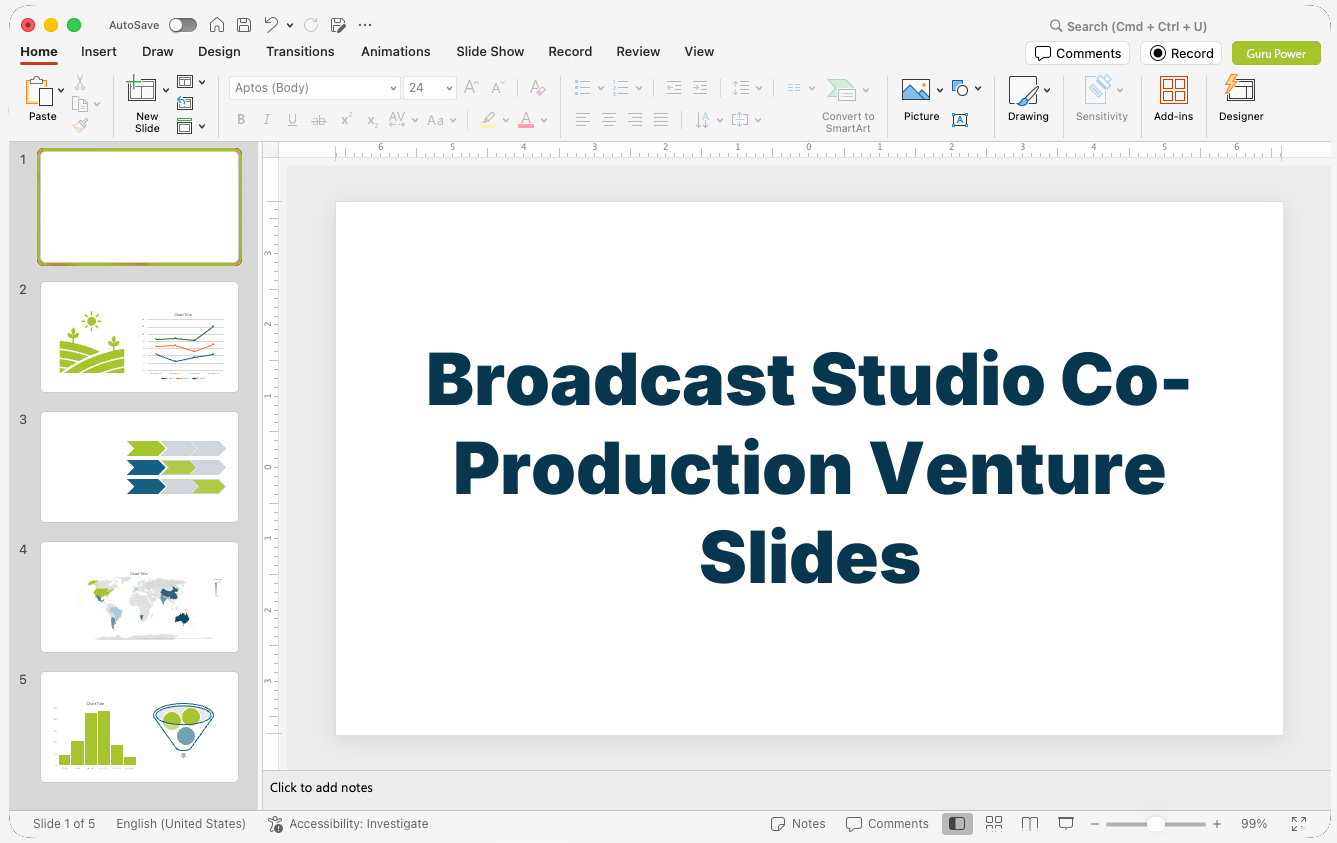Click Accessibility: Investigate in status bar
Screen dimensions: 1337x843
point(348,824)
